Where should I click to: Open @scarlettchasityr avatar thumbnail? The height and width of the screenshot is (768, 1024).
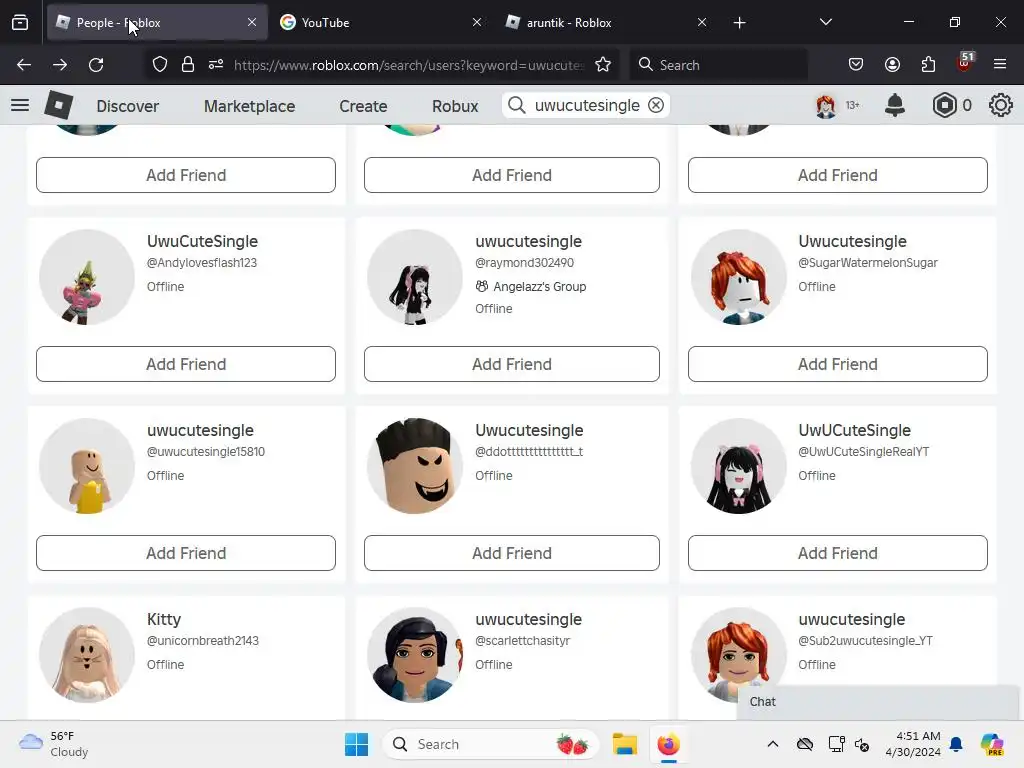click(x=415, y=655)
